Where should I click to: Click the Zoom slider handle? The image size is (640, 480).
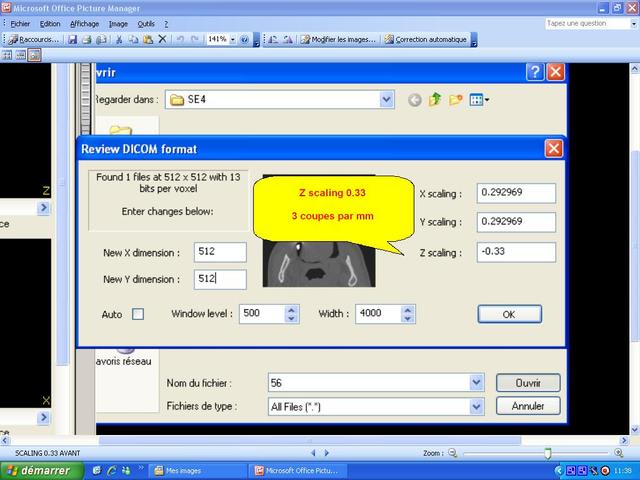tap(547, 453)
